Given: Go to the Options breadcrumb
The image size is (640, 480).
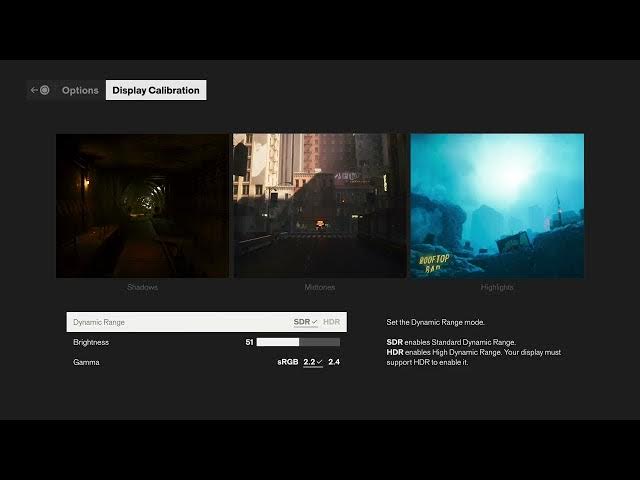Looking at the screenshot, I should pos(80,90).
